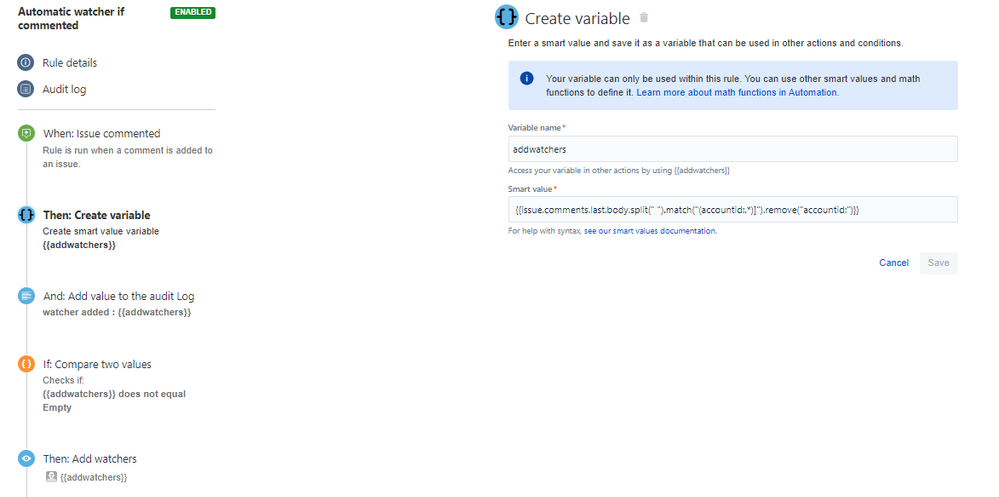Click the Create variable braces icon in rule chain
Screen dimensions: 999x497
pyautogui.click(x=26, y=215)
